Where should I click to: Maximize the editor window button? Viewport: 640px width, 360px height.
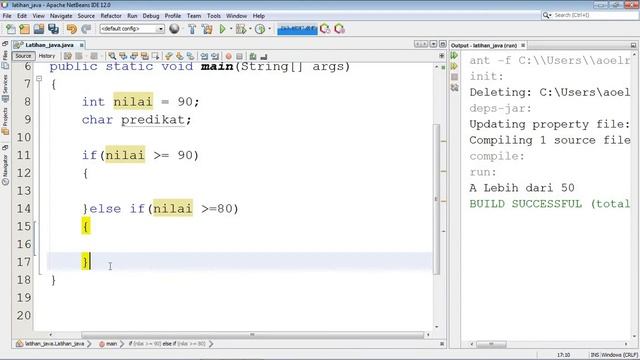coord(443,44)
